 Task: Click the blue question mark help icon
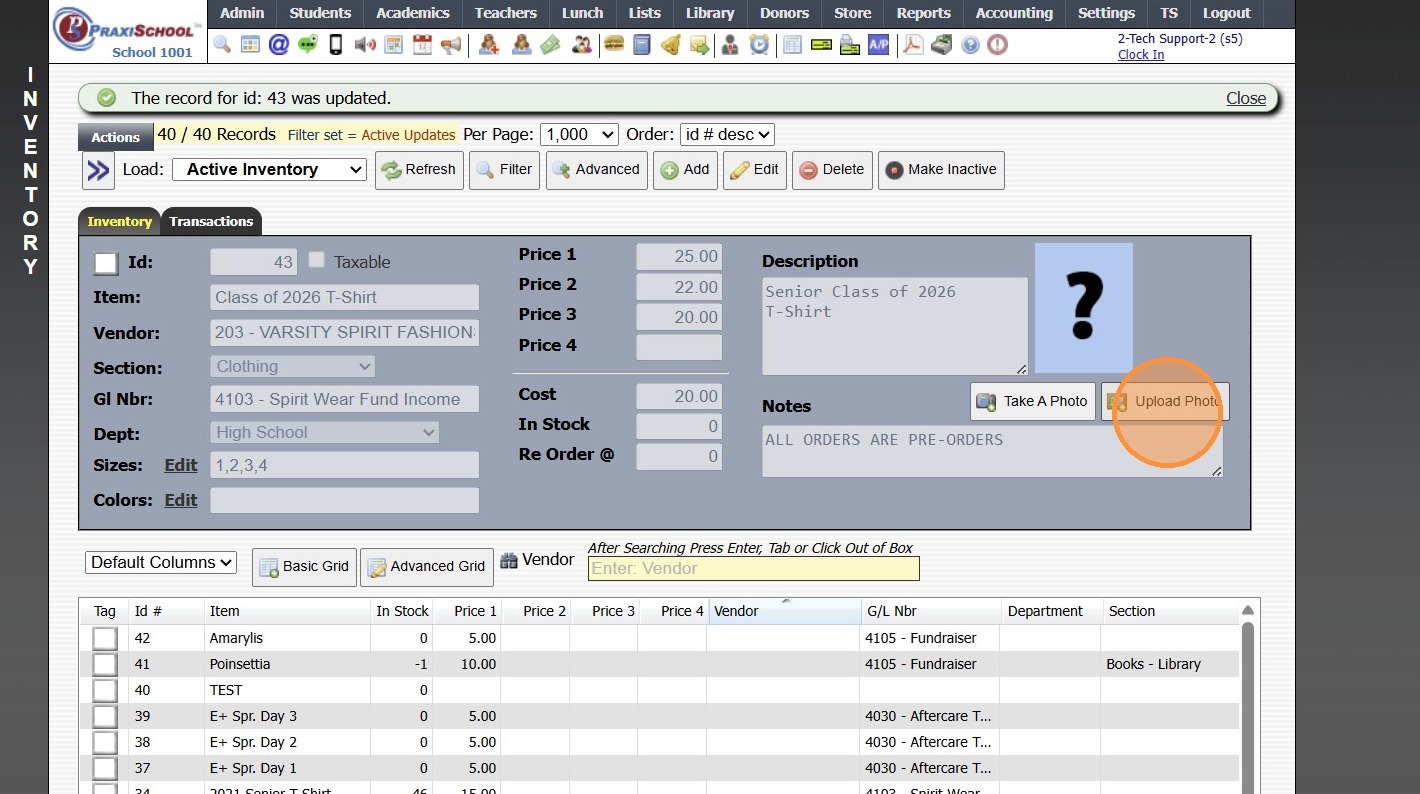[x=970, y=45]
